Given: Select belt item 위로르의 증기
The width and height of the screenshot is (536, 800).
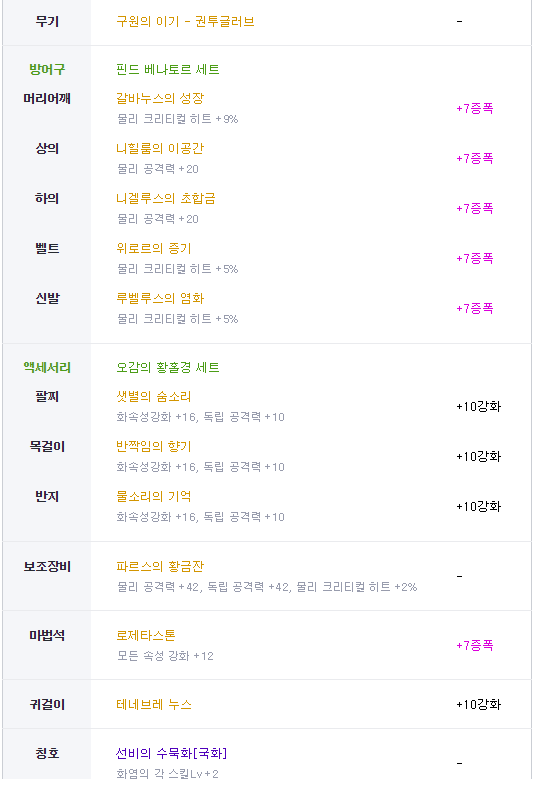Looking at the screenshot, I should coord(154,248).
